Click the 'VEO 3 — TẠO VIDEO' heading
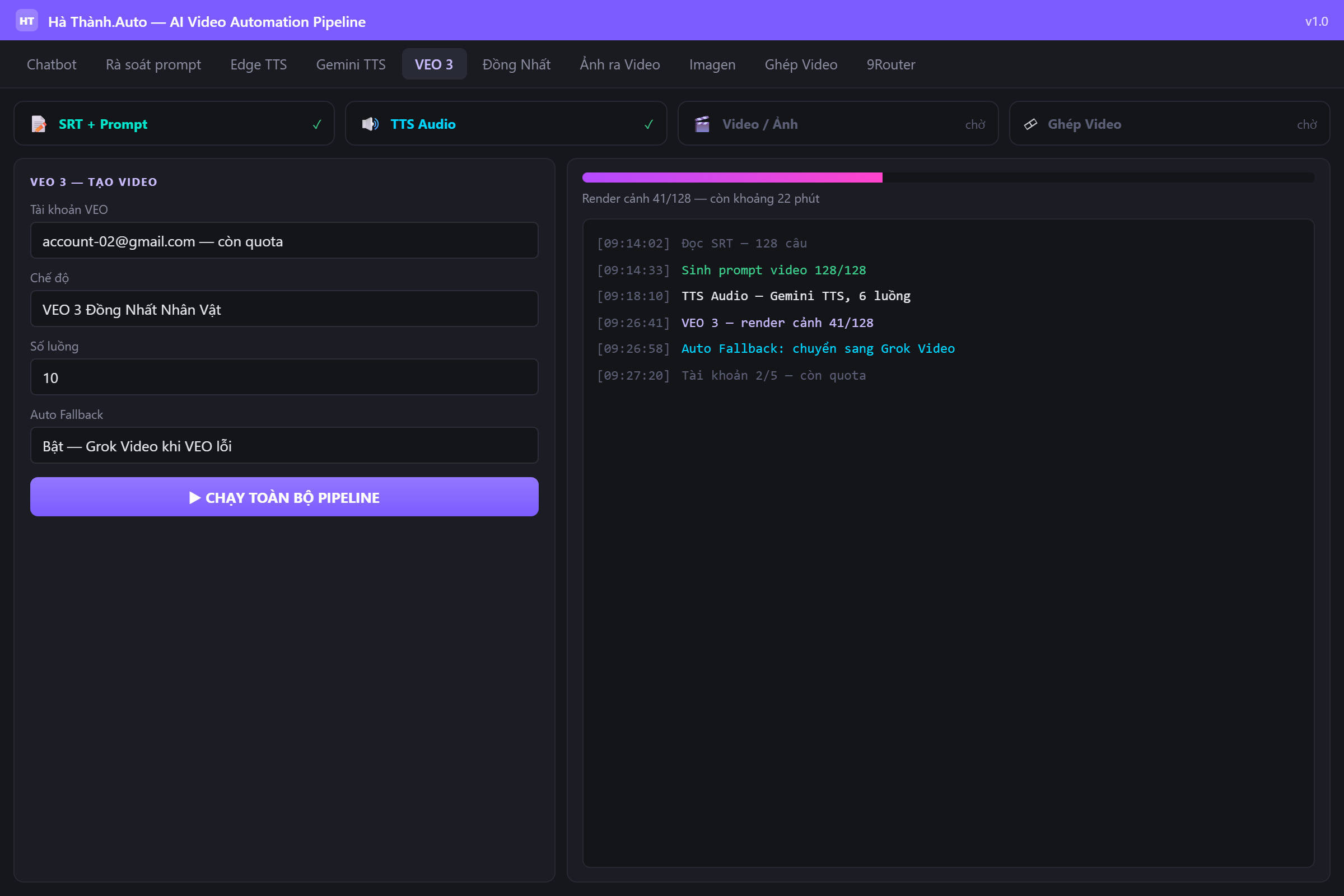This screenshot has height=896, width=1344. pyautogui.click(x=94, y=181)
